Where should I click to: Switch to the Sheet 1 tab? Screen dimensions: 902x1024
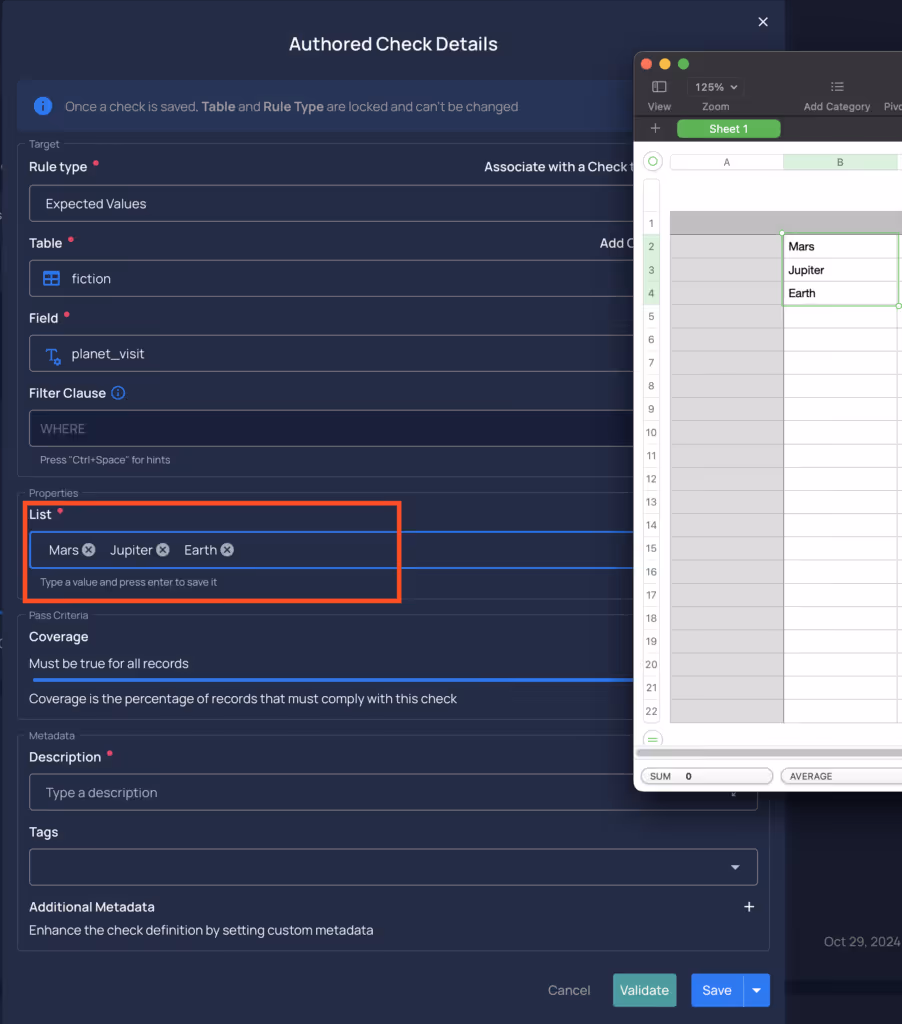point(728,129)
